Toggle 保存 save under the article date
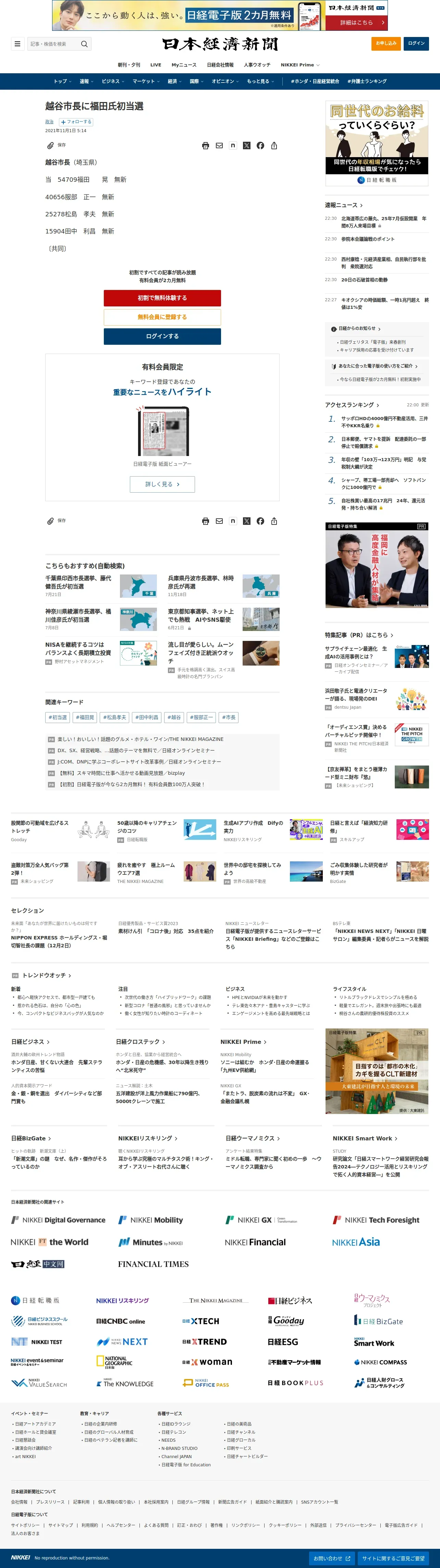 pos(57,146)
